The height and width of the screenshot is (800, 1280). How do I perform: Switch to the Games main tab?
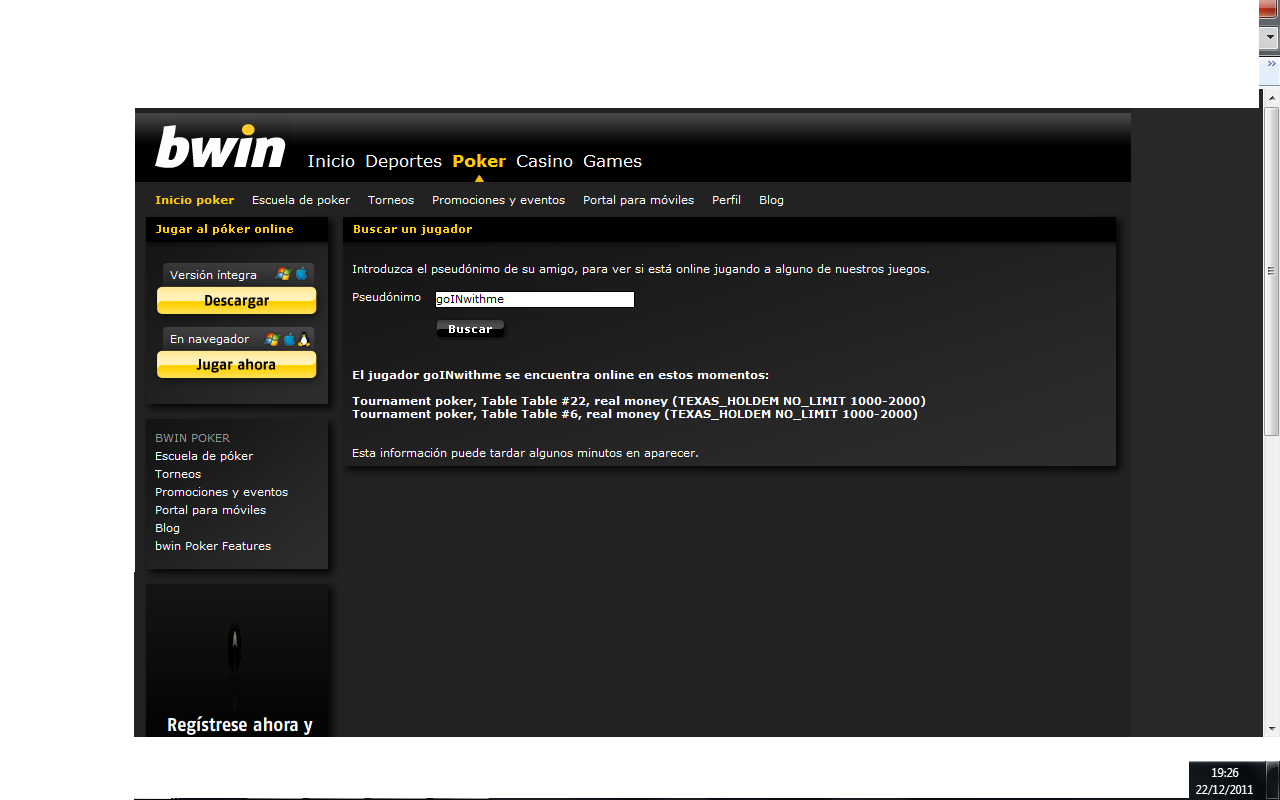click(x=612, y=161)
